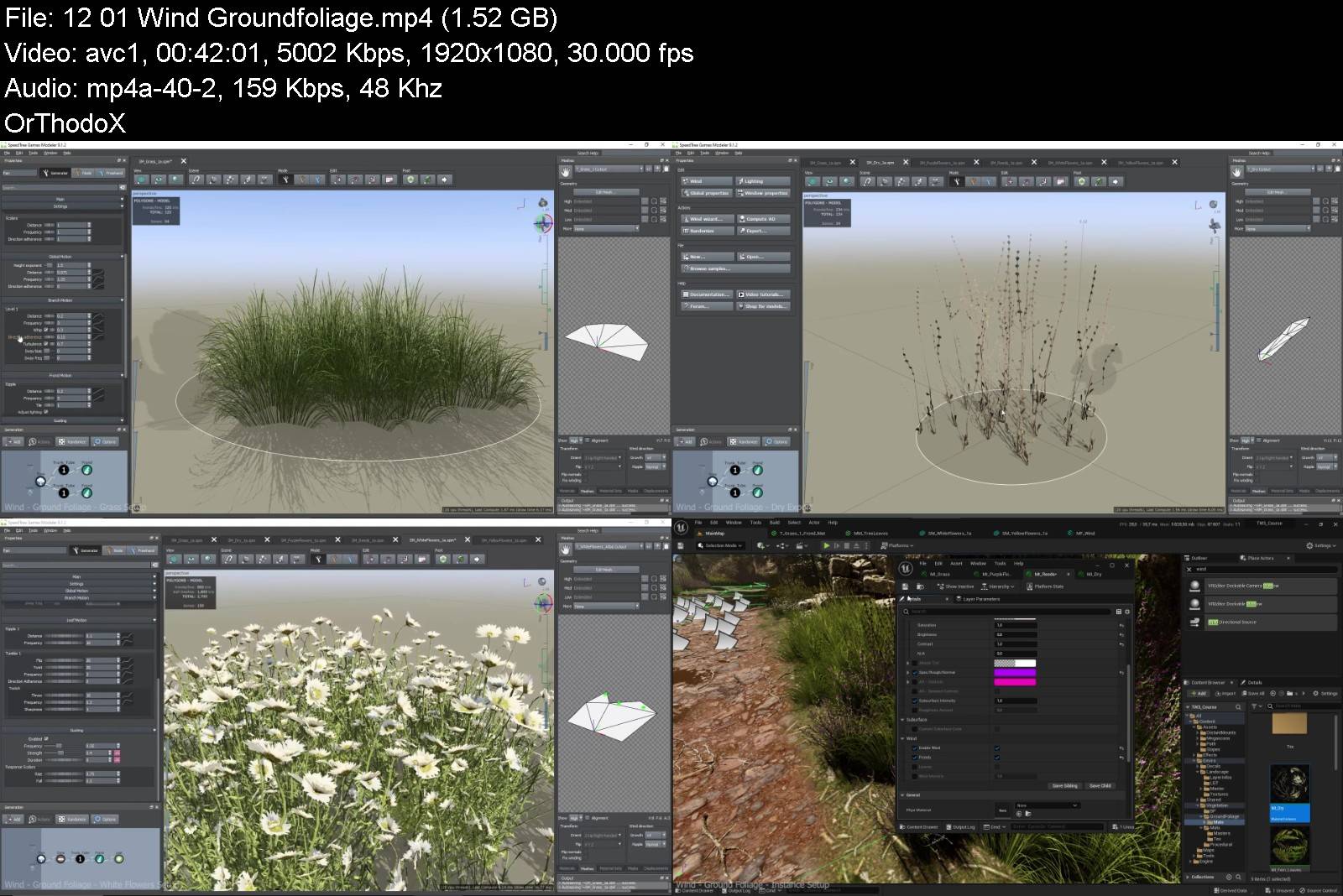1343x896 pixels.
Task: Select GroundFoliage folder in Content Browser tree
Action: (x=1222, y=816)
